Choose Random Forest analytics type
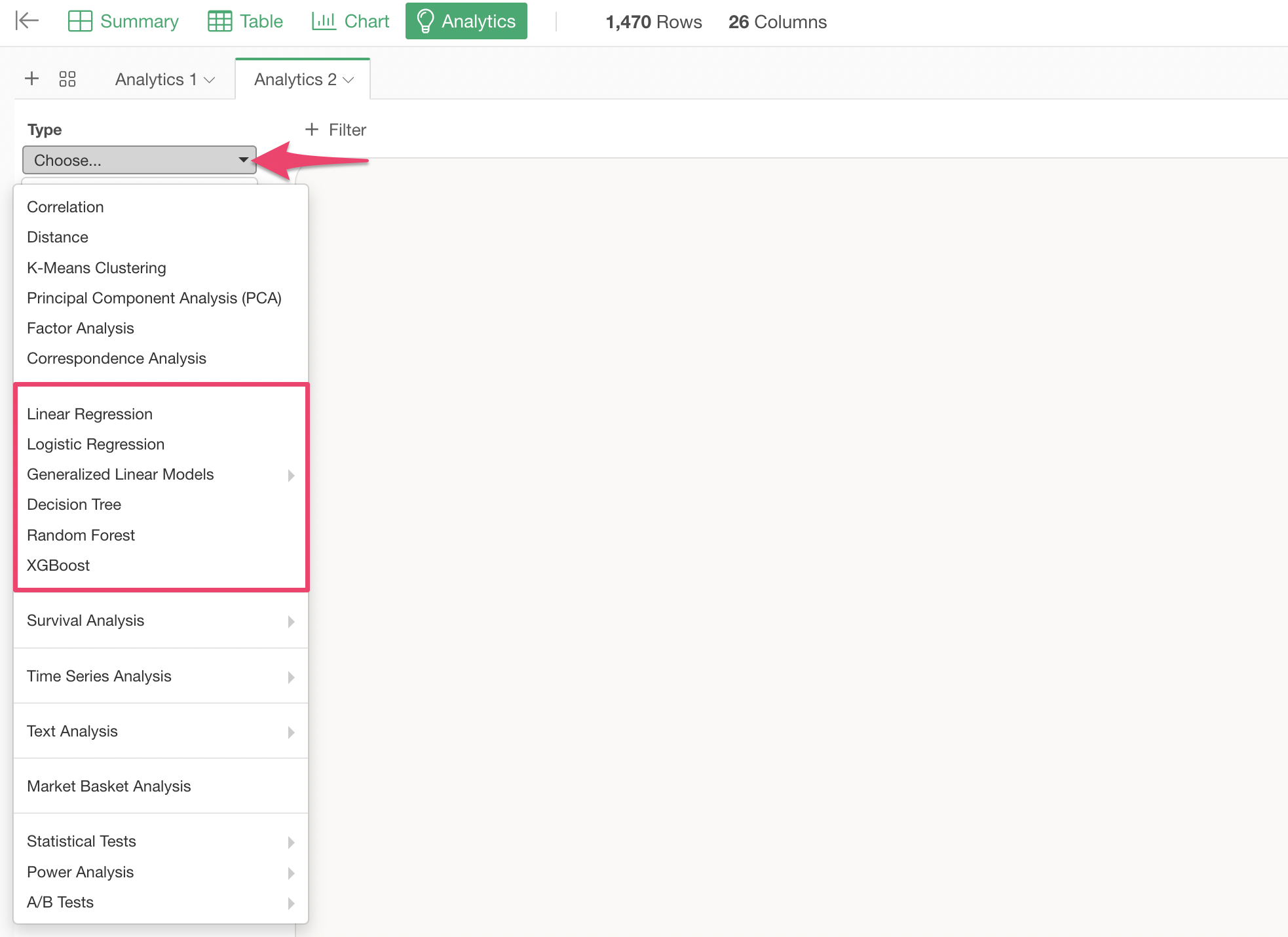The width and height of the screenshot is (1288, 937). [x=81, y=535]
